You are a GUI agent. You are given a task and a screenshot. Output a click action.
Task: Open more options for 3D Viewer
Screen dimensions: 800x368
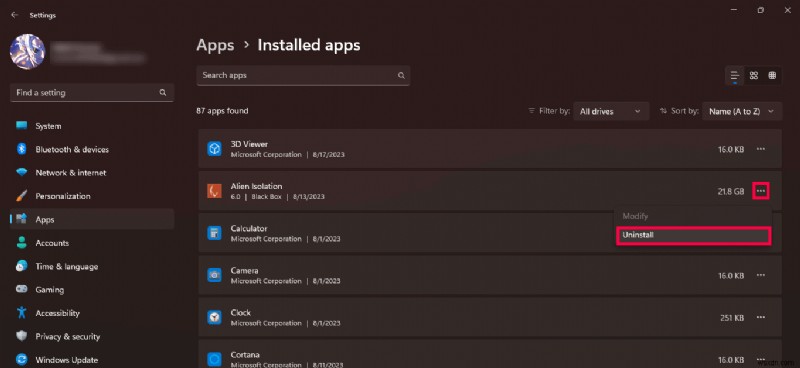(761, 149)
